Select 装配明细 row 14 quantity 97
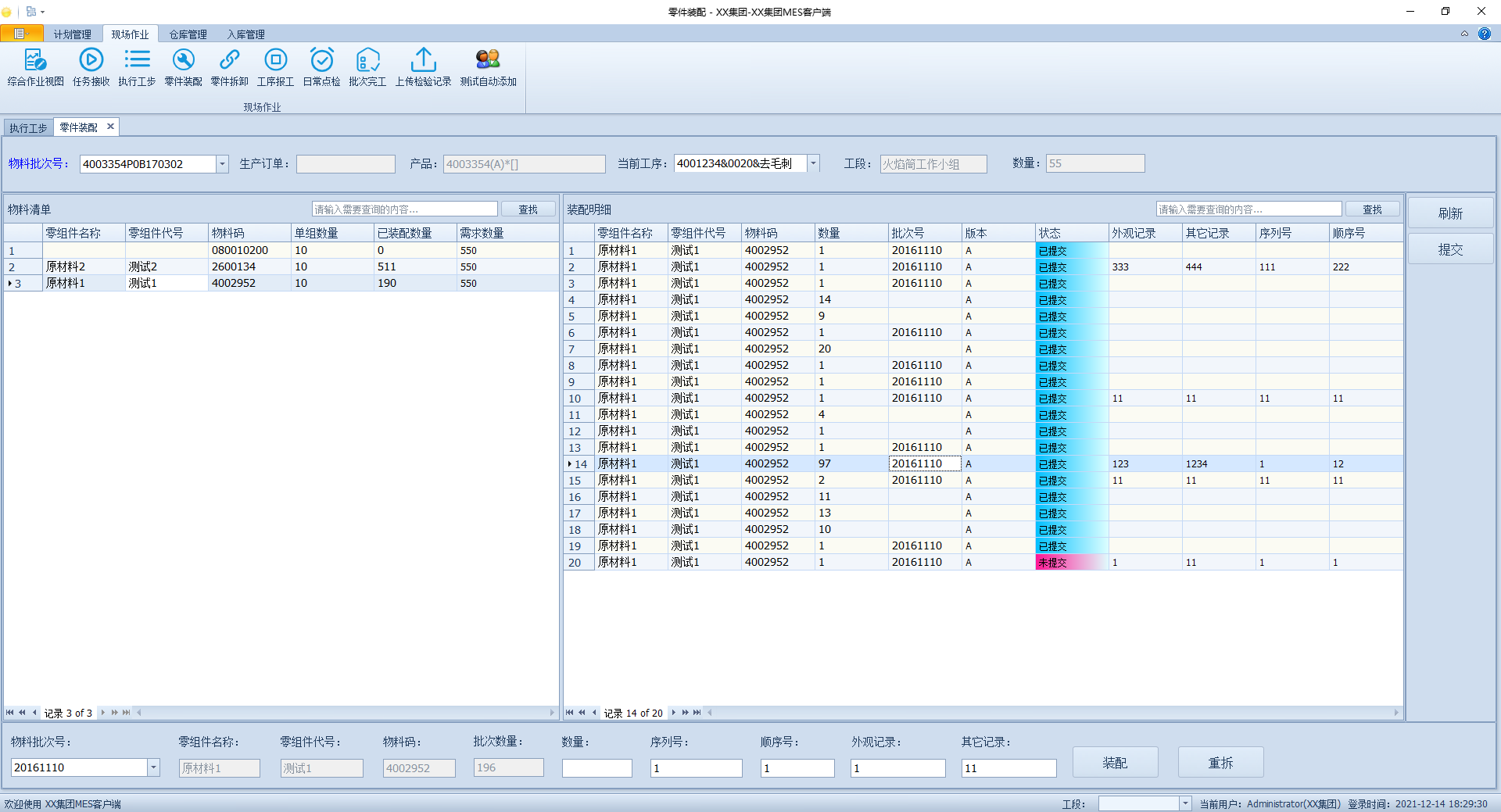 851,463
